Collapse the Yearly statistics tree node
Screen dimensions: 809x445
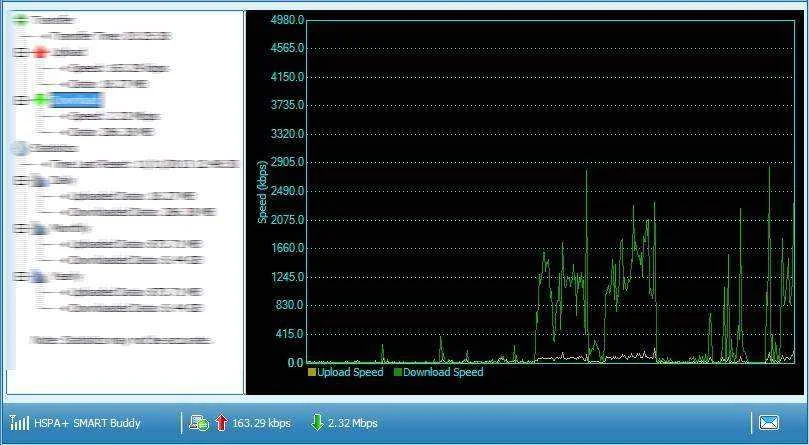(18, 276)
